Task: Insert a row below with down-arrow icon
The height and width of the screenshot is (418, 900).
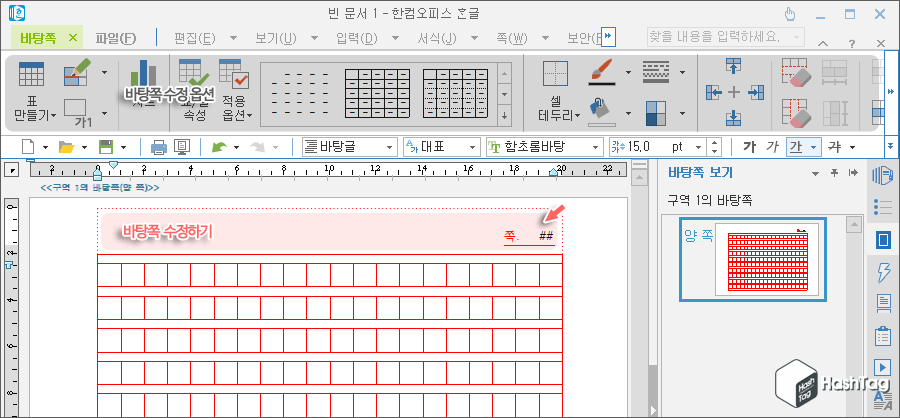Action: coord(734,117)
